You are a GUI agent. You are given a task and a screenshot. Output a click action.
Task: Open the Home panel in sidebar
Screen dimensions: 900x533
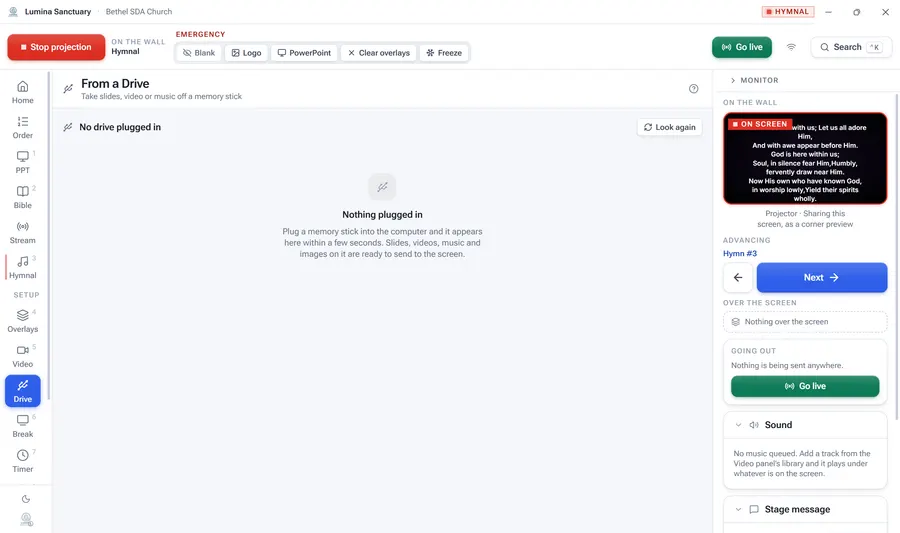(22, 92)
